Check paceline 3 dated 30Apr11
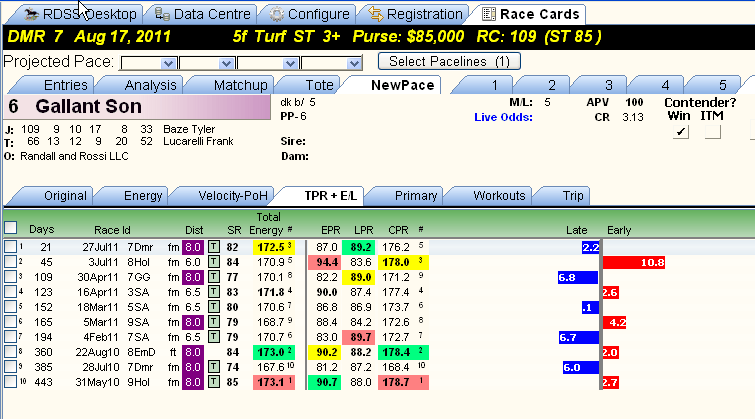The height and width of the screenshot is (419, 755). click(x=10, y=277)
